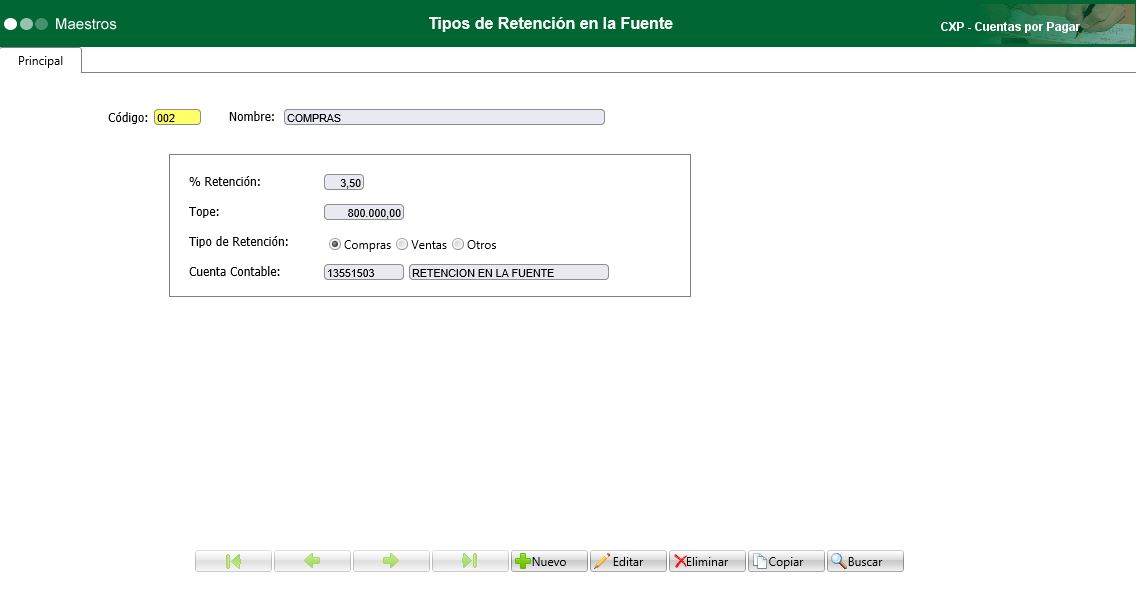This screenshot has width=1136, height=599.
Task: Click the % Retención value field
Action: point(345,181)
